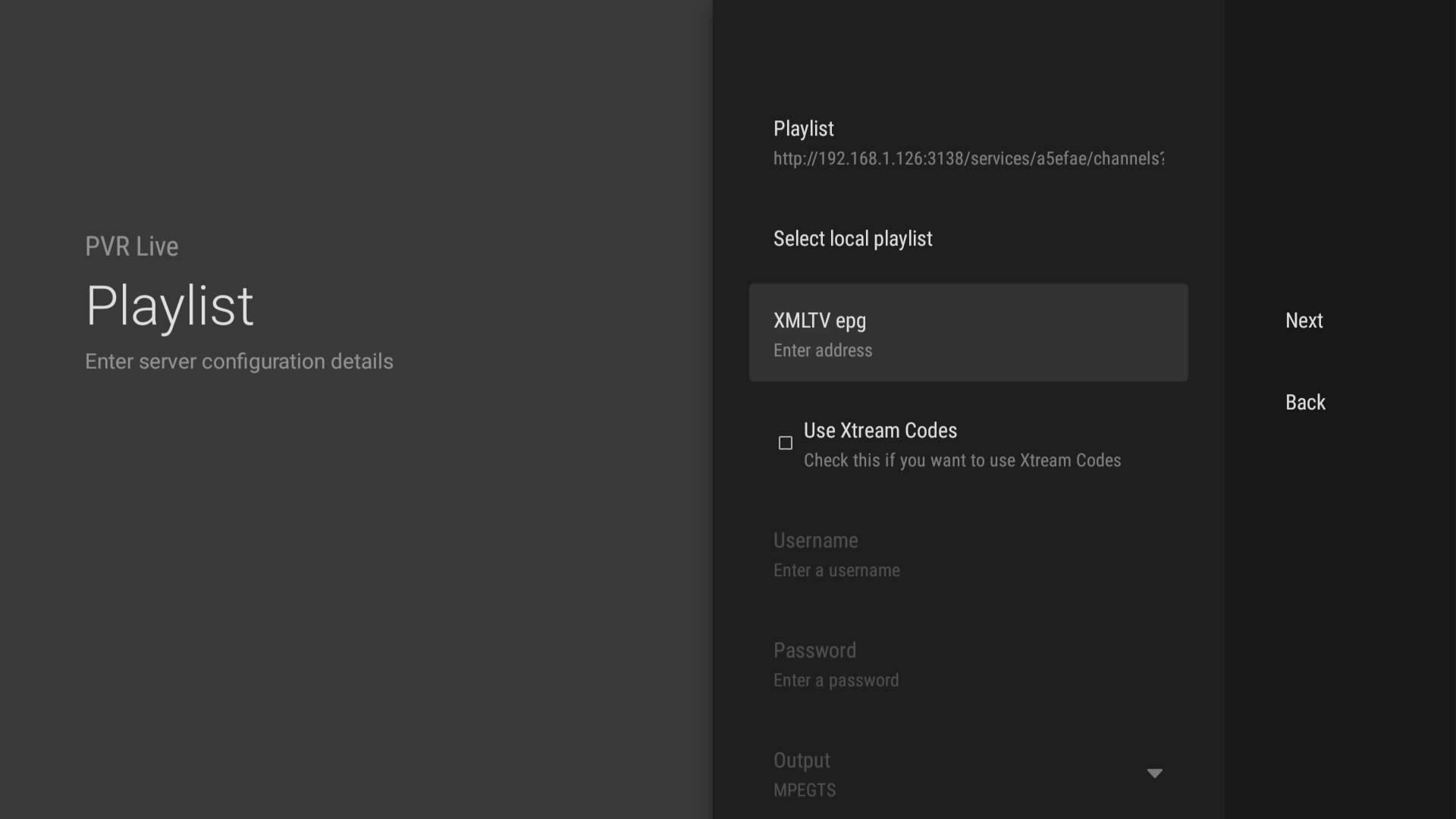Screen dimensions: 1456x819
Task: Go Back to previous step
Action: pyautogui.click(x=1305, y=403)
